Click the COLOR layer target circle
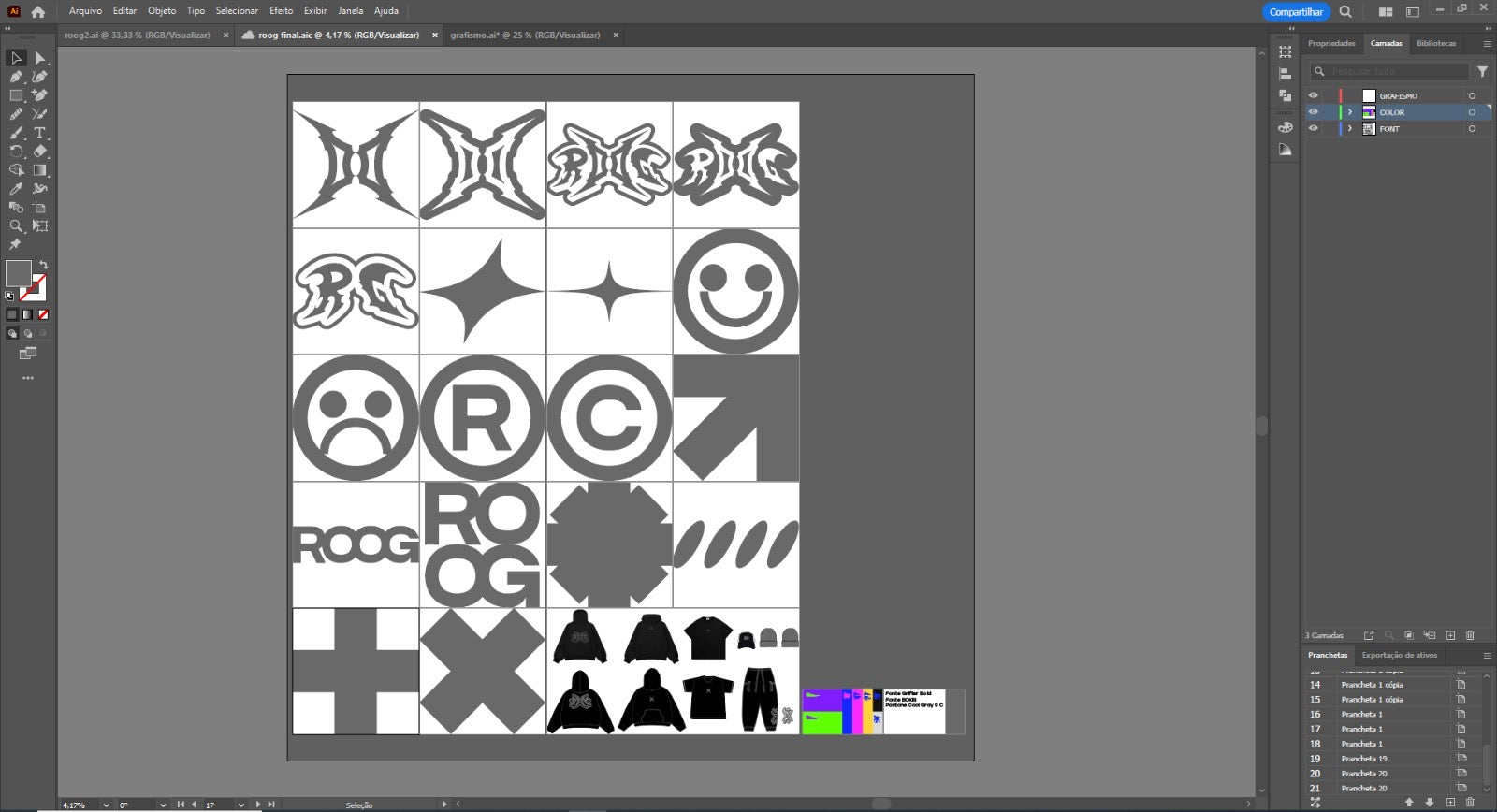1497x812 pixels. point(1472,112)
